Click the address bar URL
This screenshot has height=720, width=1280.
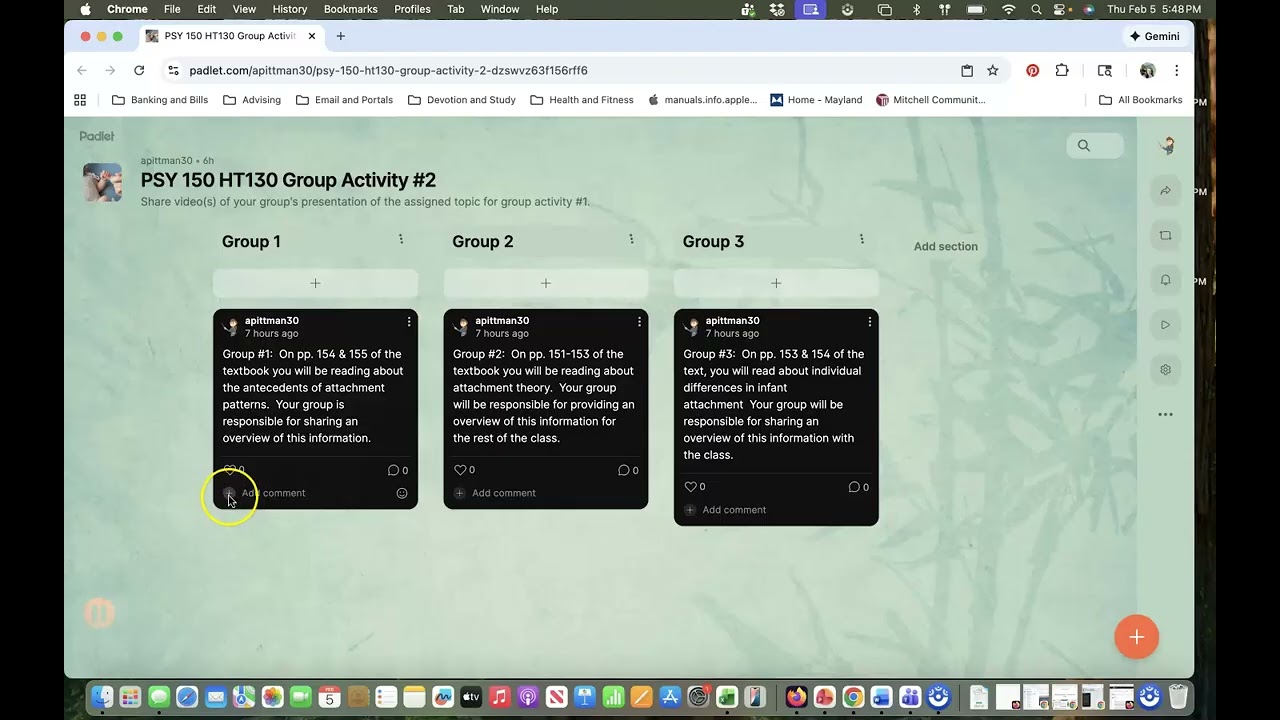pos(388,71)
